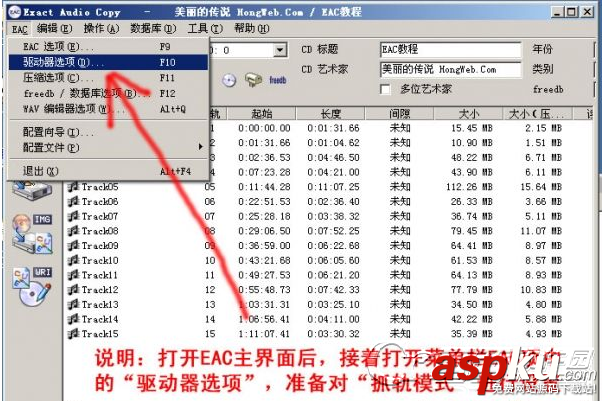Select 压缩选项 F11 menu entry

pyautogui.click(x=108, y=78)
